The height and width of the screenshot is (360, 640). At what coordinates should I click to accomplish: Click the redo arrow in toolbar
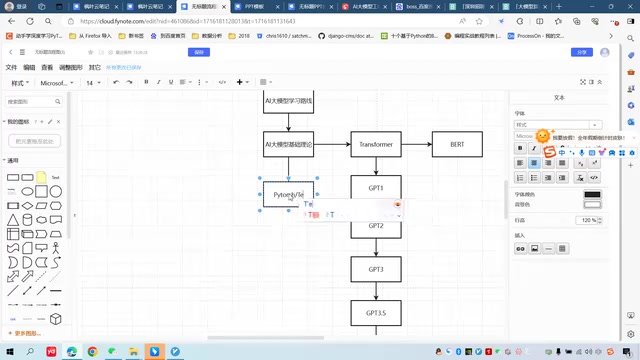pyautogui.click(x=129, y=82)
